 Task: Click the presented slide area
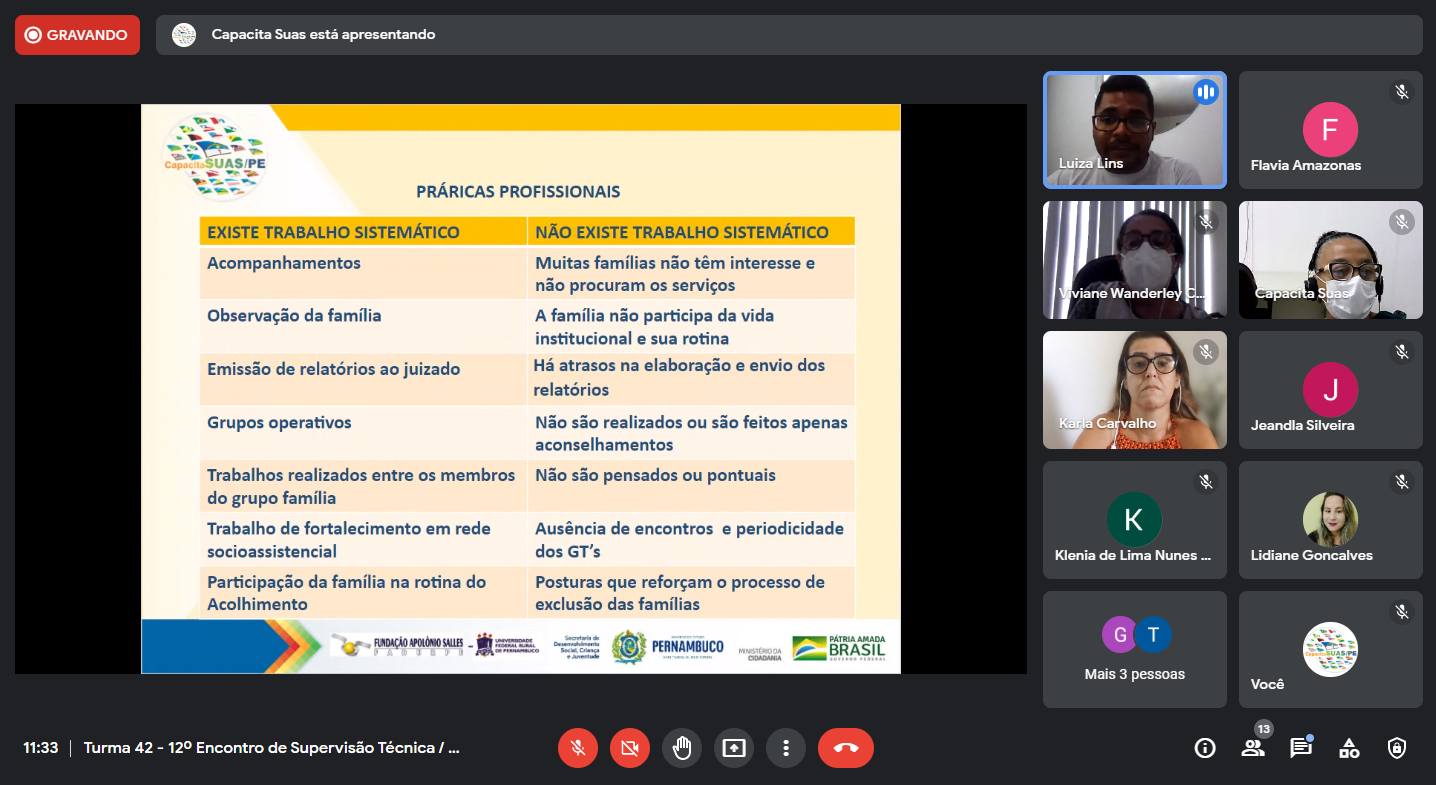520,389
